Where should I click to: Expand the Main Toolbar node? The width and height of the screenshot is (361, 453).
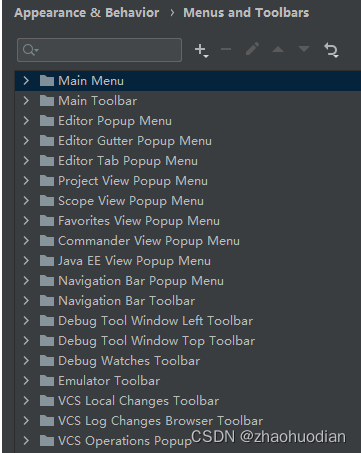pos(26,101)
